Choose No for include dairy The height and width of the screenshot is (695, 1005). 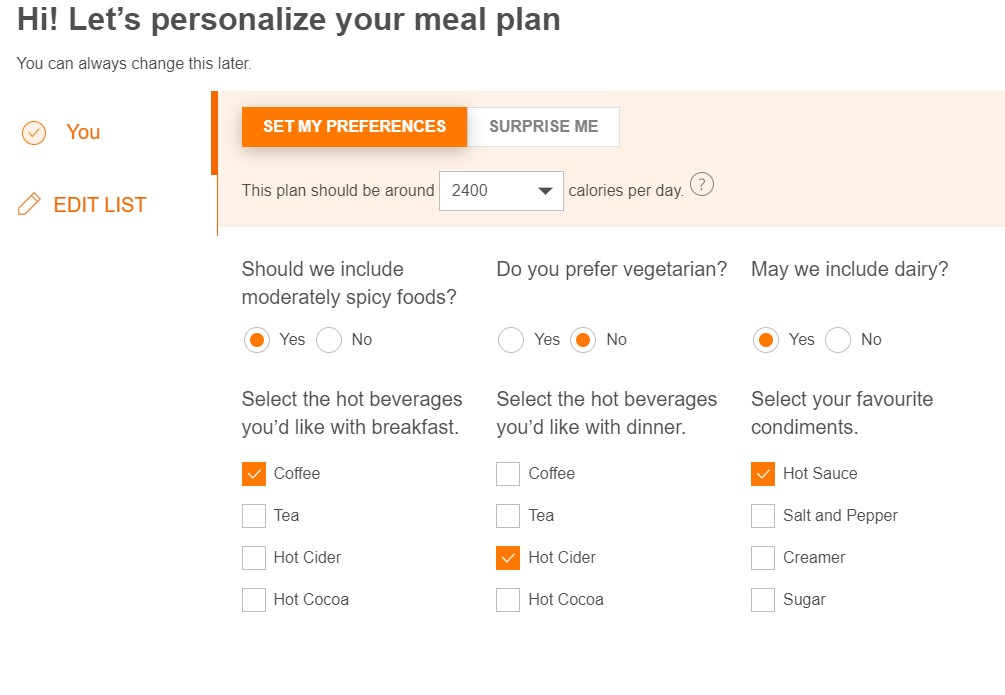838,340
